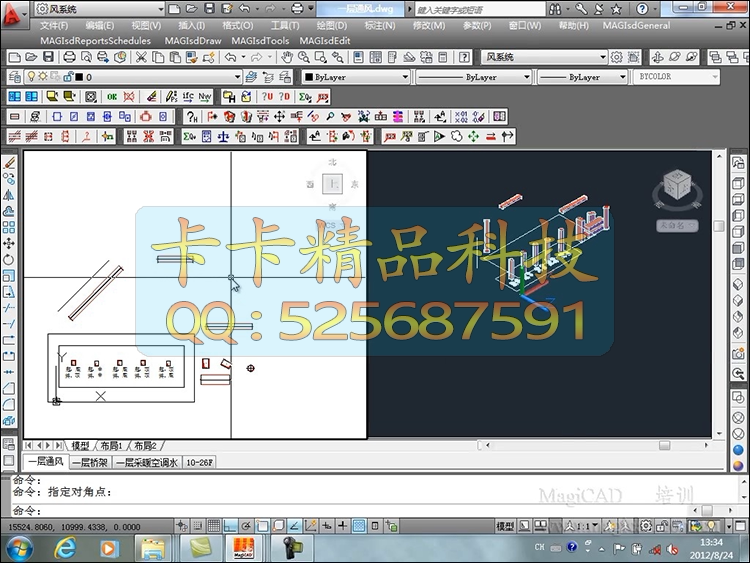The image size is (750, 563).
Task: Toggle 3D Object Snap in status bar
Action: (x=278, y=526)
